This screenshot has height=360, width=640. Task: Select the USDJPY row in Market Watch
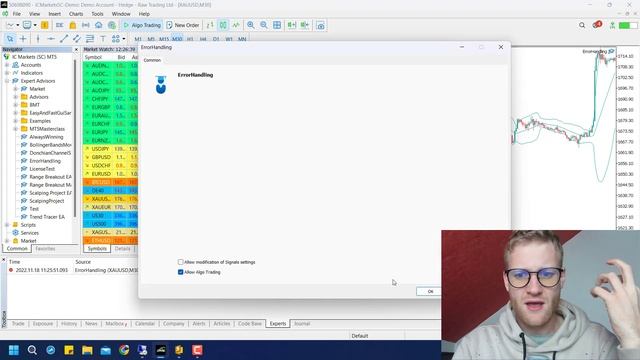pyautogui.click(x=110, y=149)
